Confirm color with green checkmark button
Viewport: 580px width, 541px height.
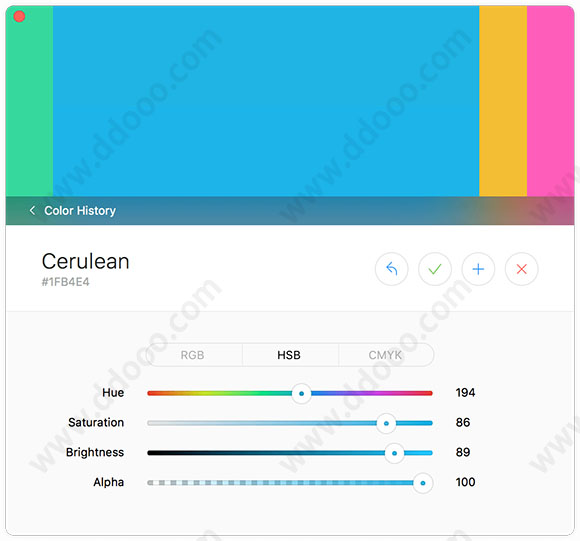435,269
